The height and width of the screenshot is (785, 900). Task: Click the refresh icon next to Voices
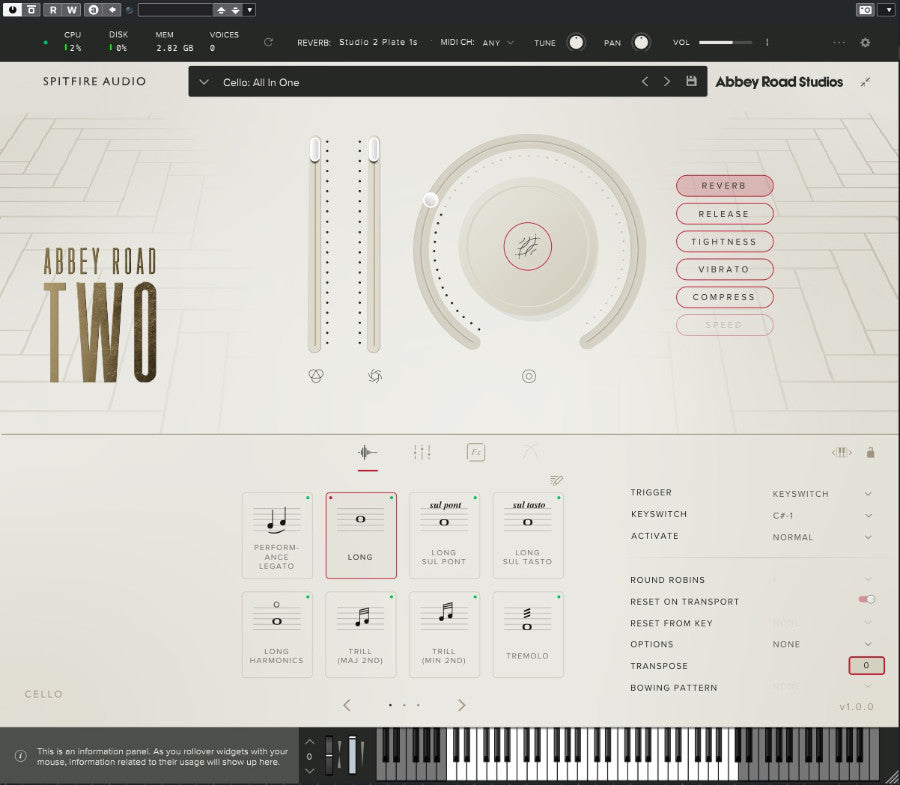pos(268,42)
